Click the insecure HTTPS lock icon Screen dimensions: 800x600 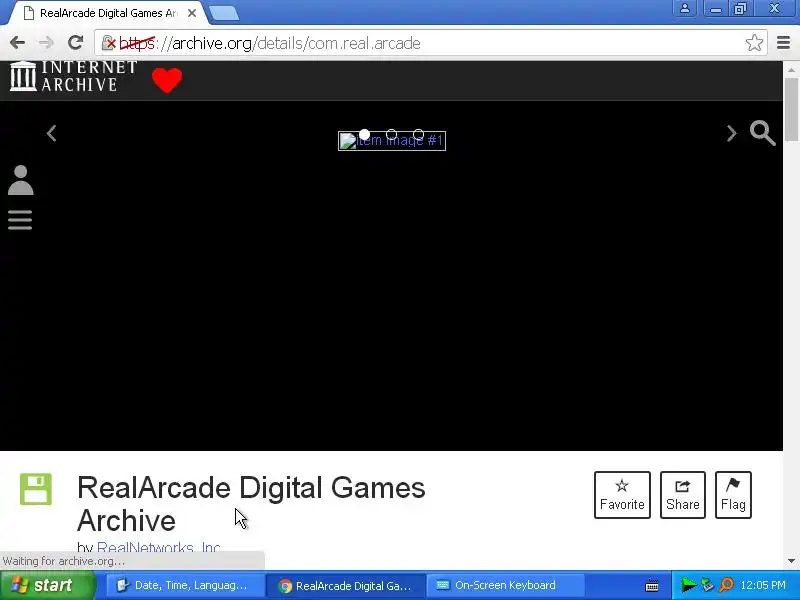pyautogui.click(x=109, y=43)
